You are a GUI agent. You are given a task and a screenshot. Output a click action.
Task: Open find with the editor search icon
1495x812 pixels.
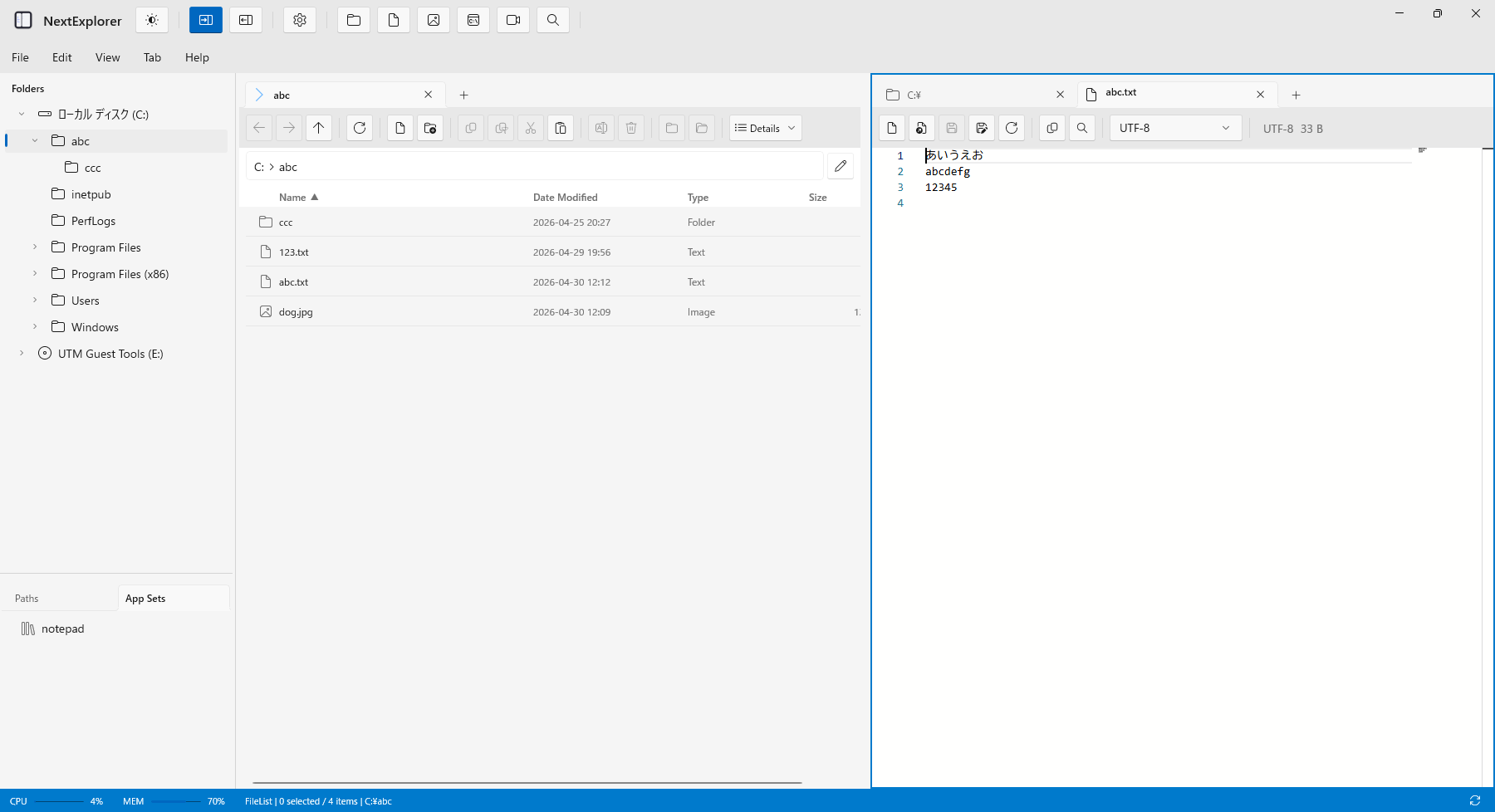(1082, 128)
